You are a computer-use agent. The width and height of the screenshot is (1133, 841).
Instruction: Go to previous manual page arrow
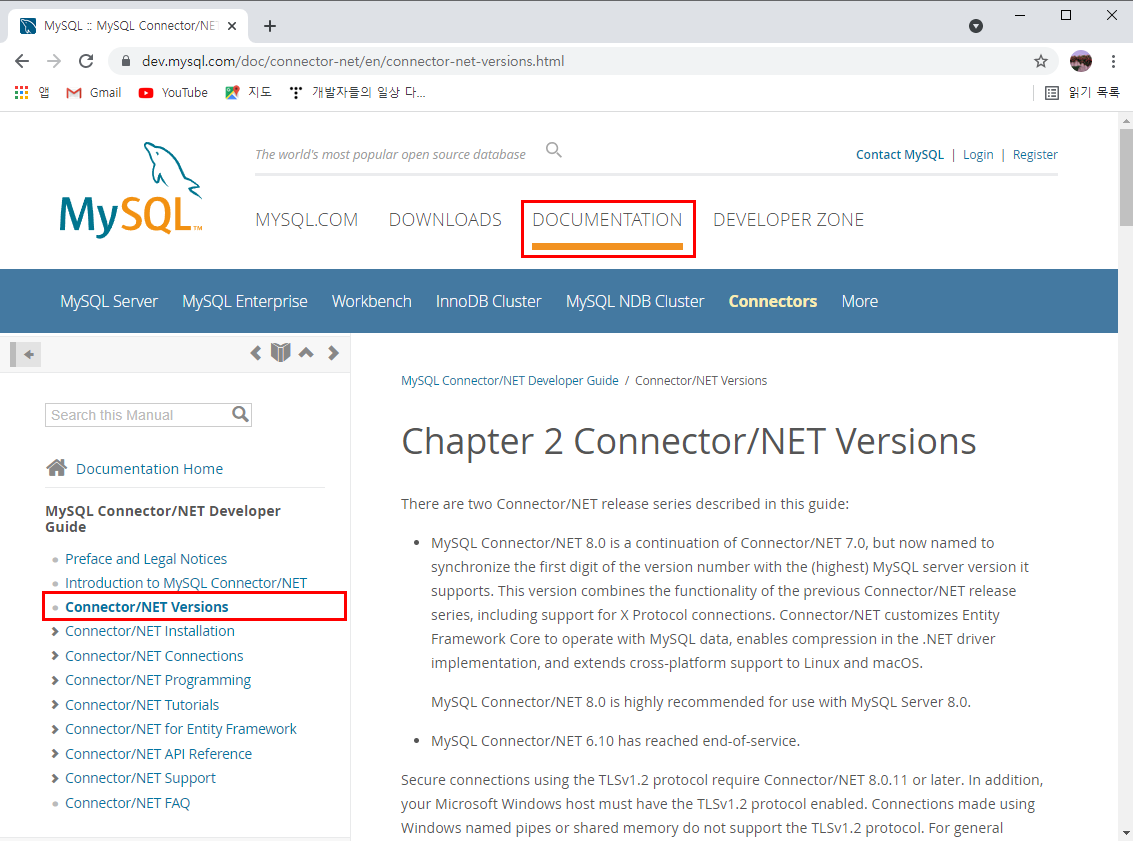[256, 353]
